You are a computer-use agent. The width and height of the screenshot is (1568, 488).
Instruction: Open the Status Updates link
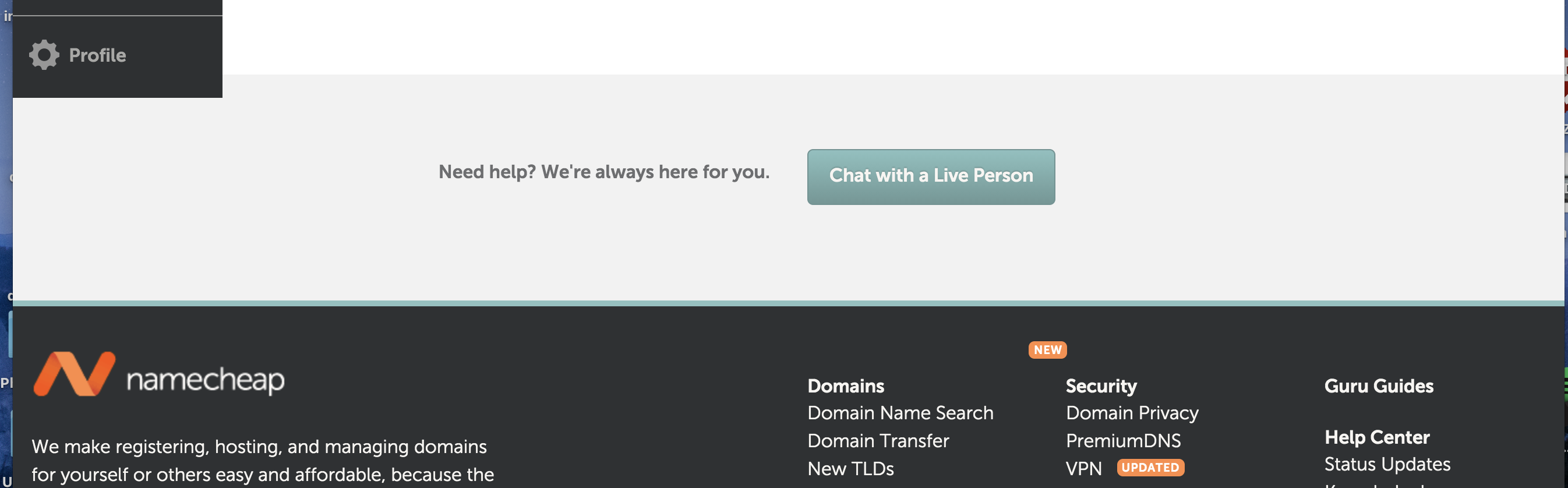click(x=1387, y=464)
